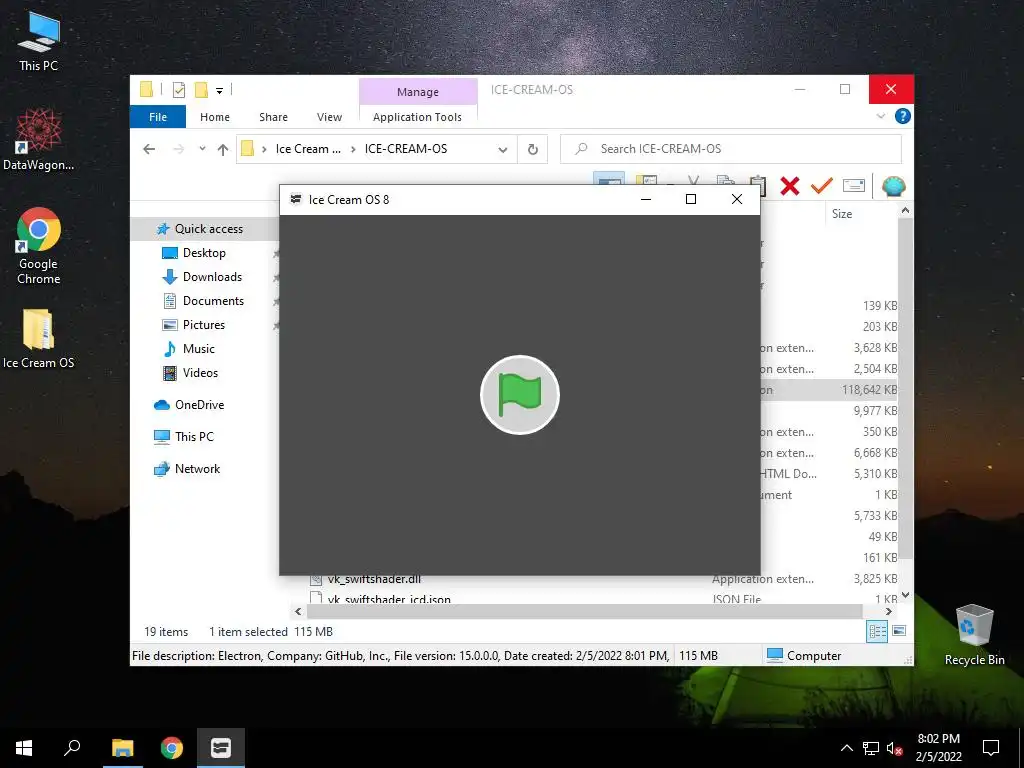
Task: Open Documents in the navigation pane
Action: (213, 301)
